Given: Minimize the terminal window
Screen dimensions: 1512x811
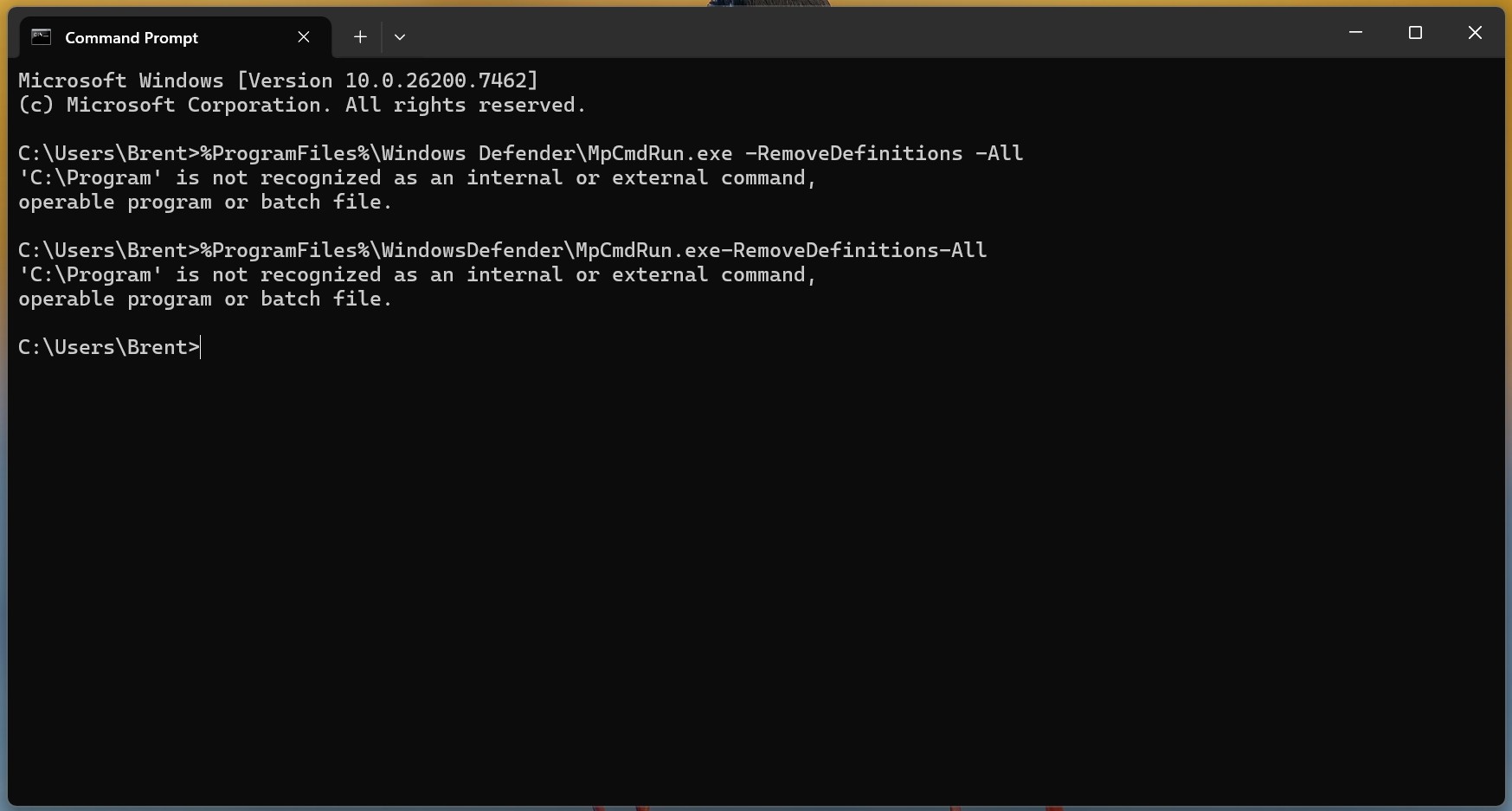Looking at the screenshot, I should (1354, 32).
